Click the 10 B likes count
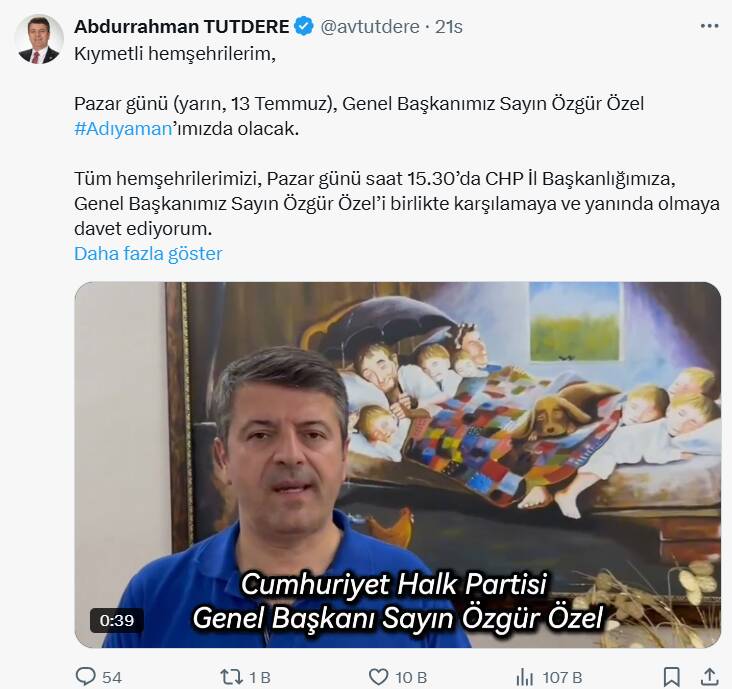The height and width of the screenshot is (689, 732). pyautogui.click(x=411, y=677)
